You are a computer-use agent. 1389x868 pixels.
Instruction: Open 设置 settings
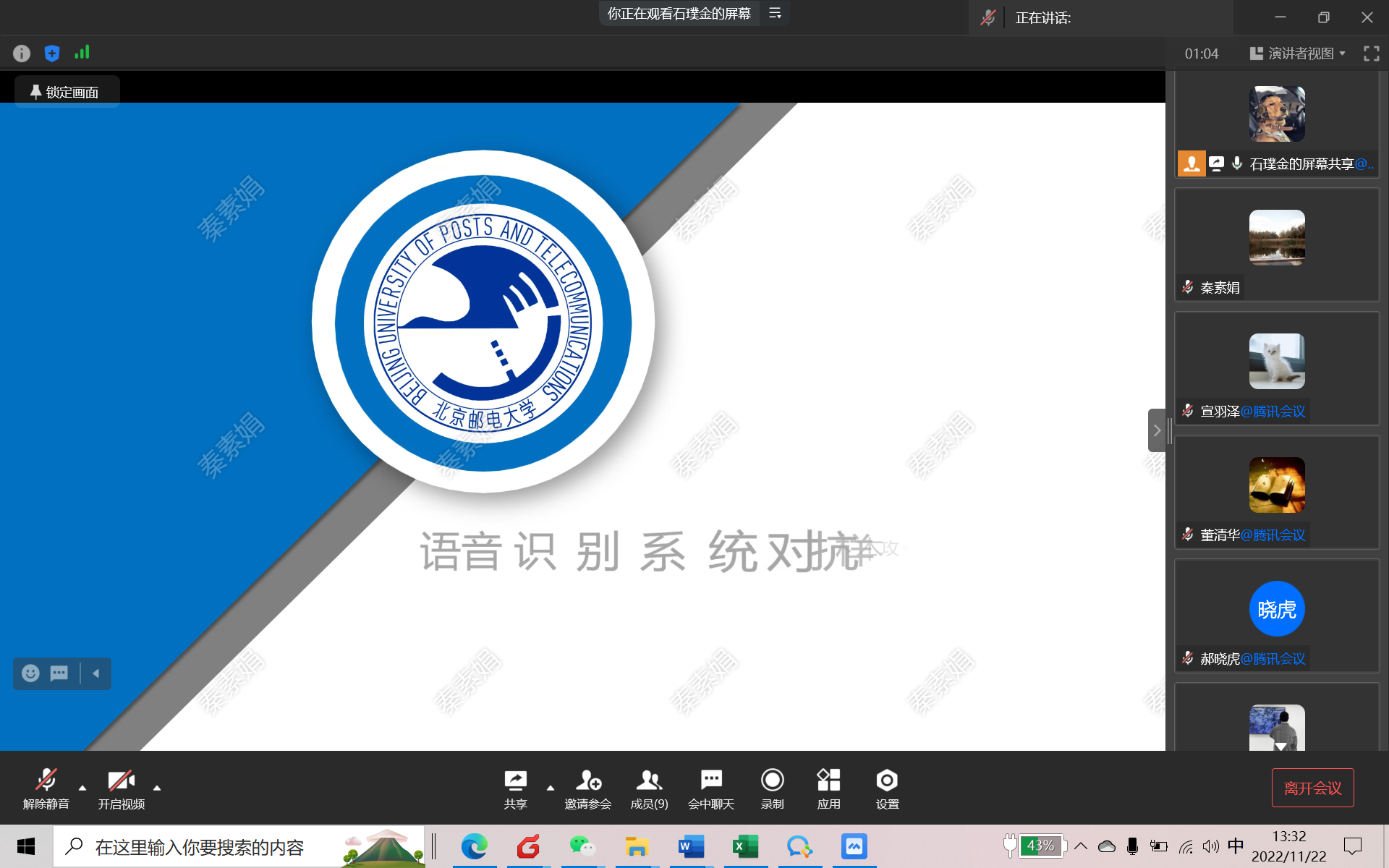[x=887, y=788]
